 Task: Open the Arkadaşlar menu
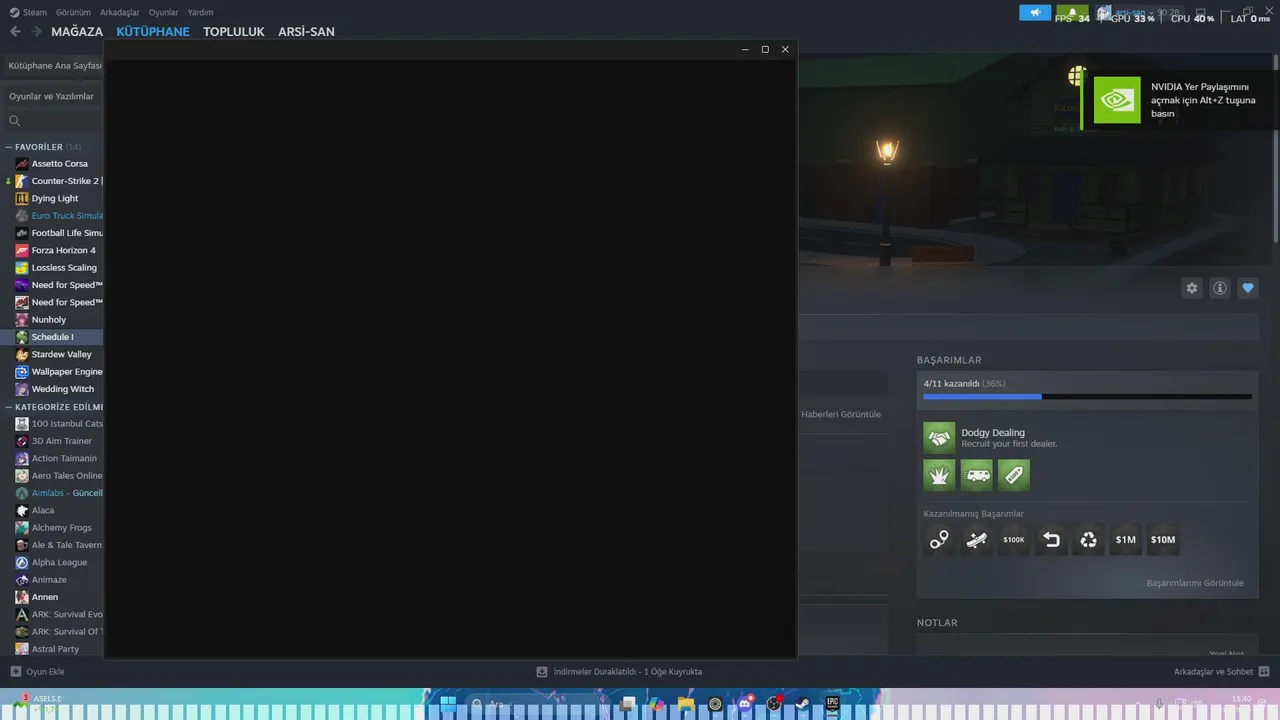click(120, 12)
